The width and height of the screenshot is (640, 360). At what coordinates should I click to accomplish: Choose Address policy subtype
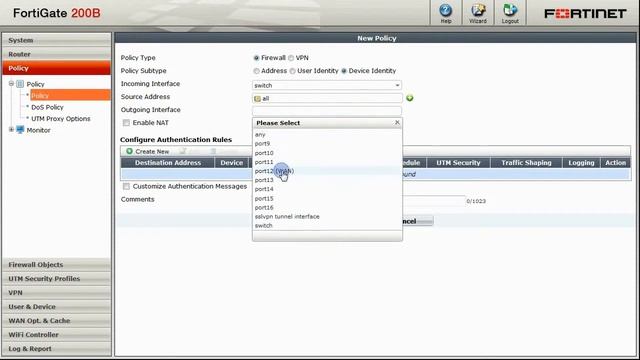tap(256, 71)
